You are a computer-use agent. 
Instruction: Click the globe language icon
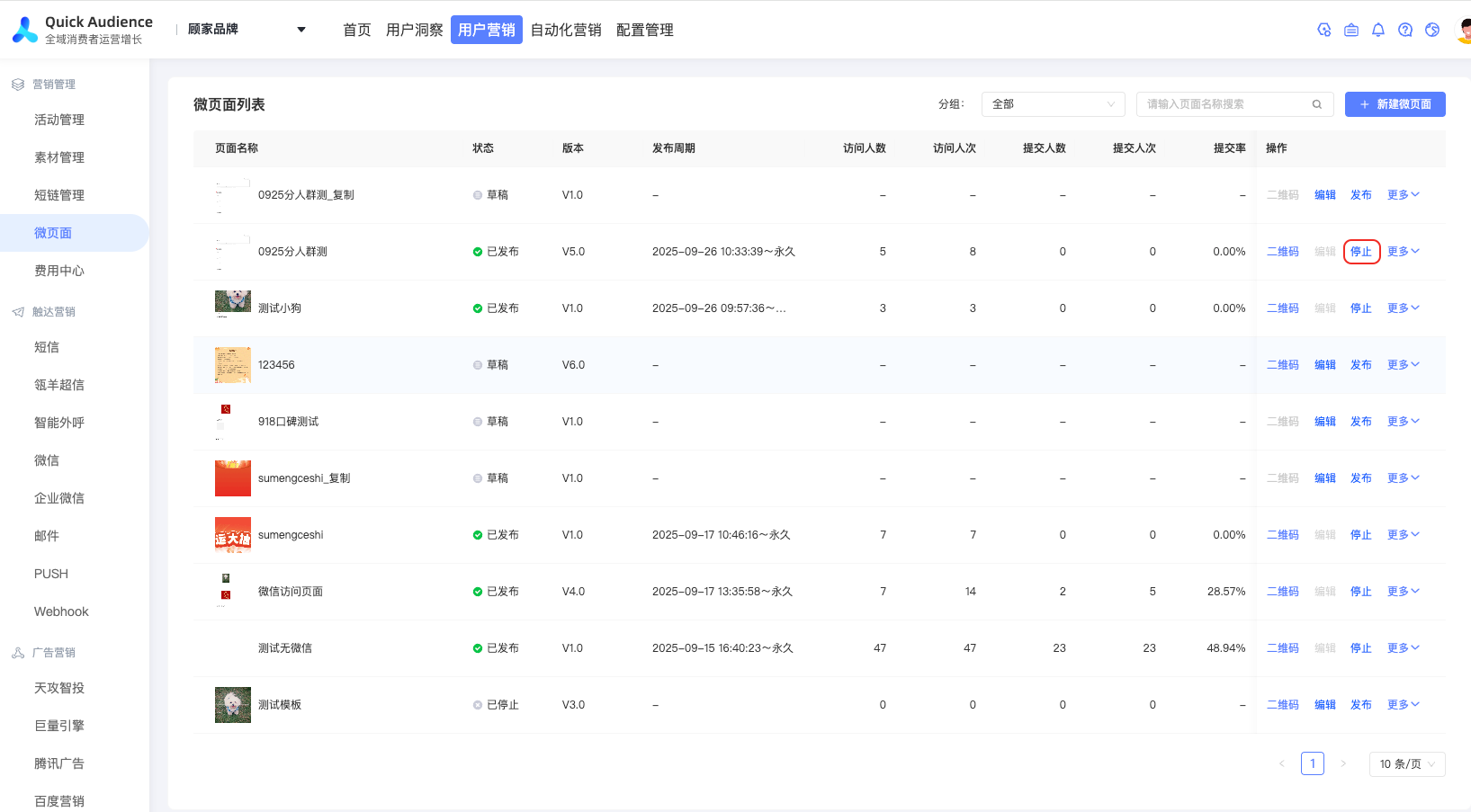pyautogui.click(x=1431, y=30)
